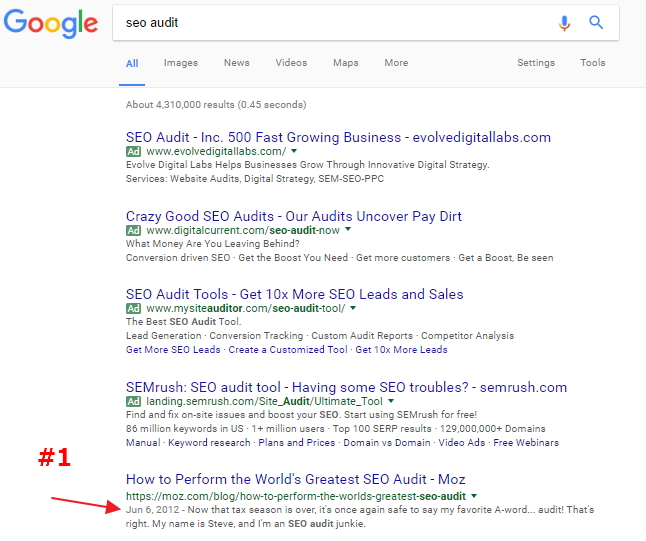Click the Ad badge beside mysiteauditor.com
Viewport: 646px width, 541px height.
click(133, 308)
